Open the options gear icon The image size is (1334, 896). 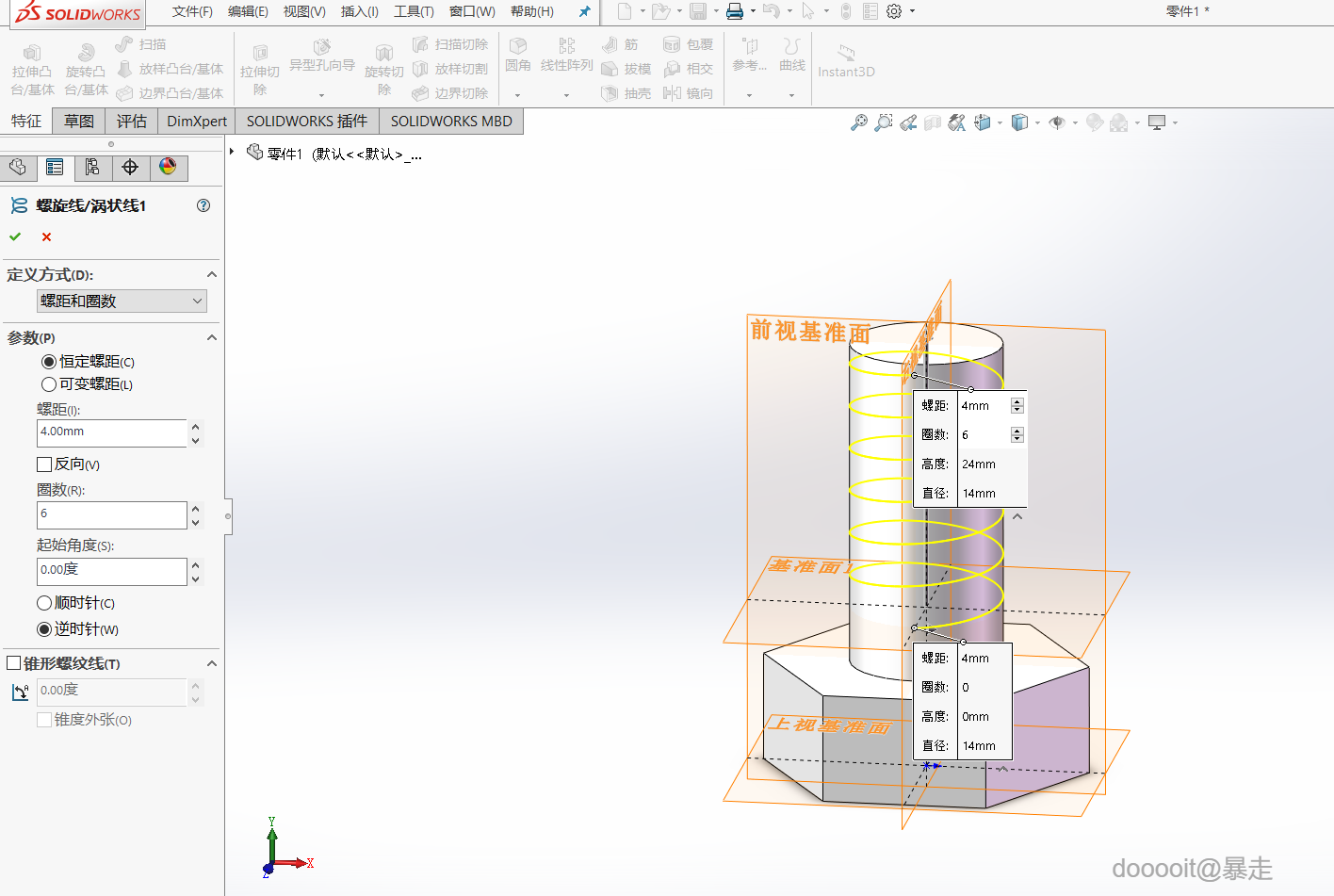894,11
